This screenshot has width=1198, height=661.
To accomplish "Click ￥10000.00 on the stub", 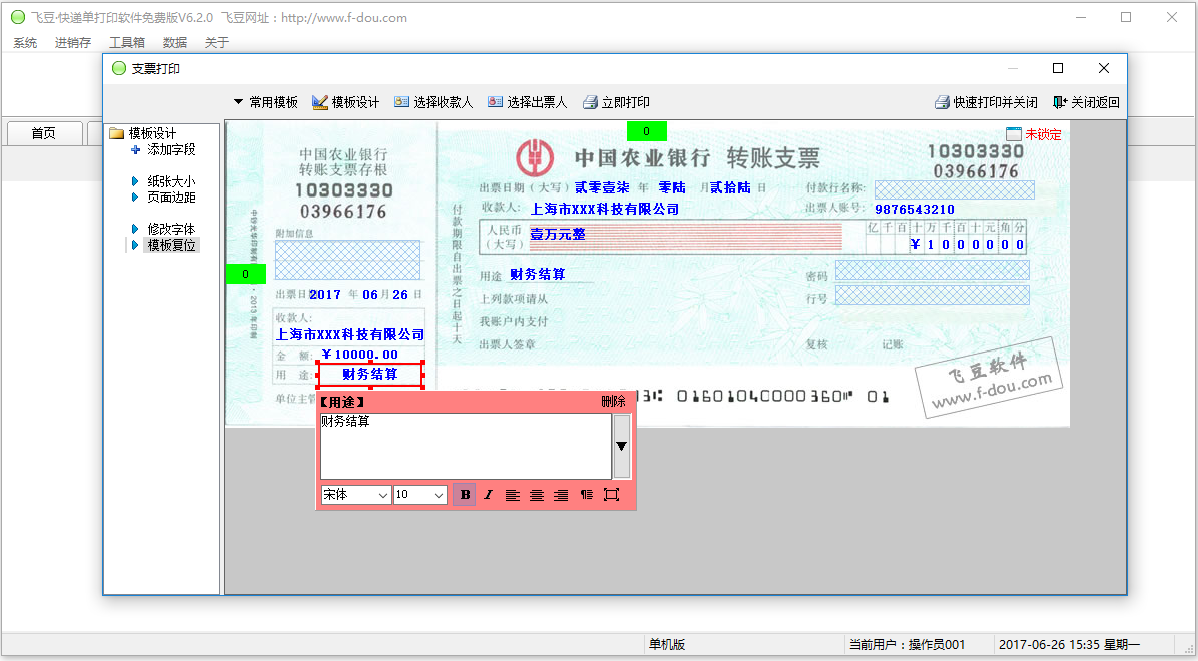I will [x=359, y=355].
